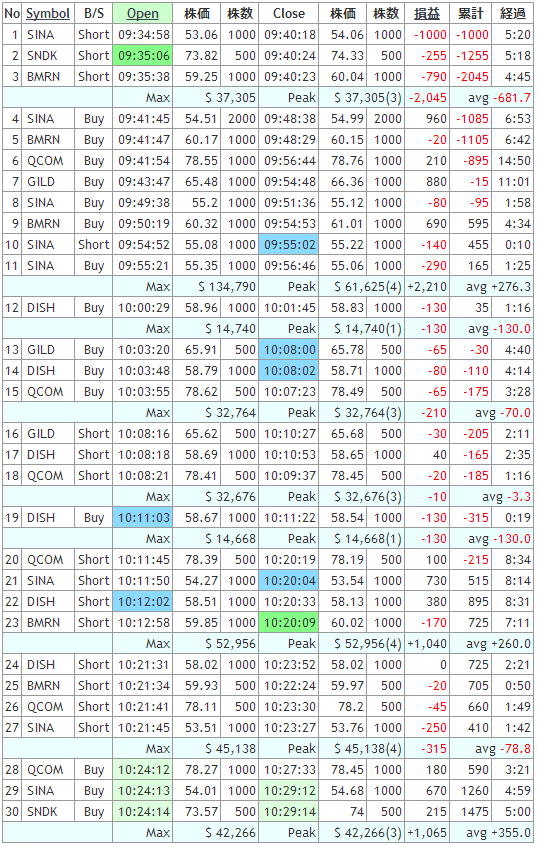Click the Close column header
The width and height of the screenshot is (538, 847).
[288, 14]
